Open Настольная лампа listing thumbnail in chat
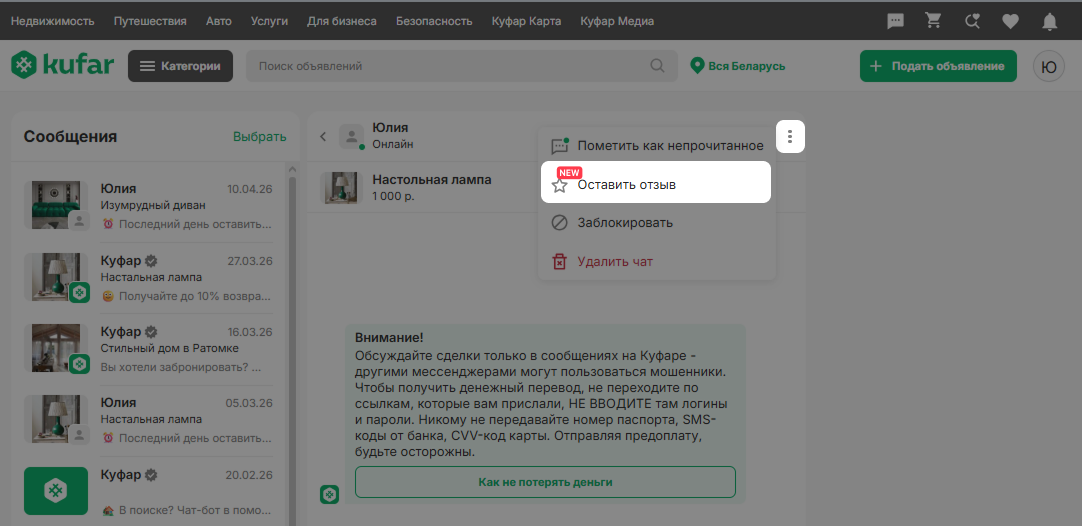Viewport: 1082px width, 526px height. pyautogui.click(x=341, y=187)
